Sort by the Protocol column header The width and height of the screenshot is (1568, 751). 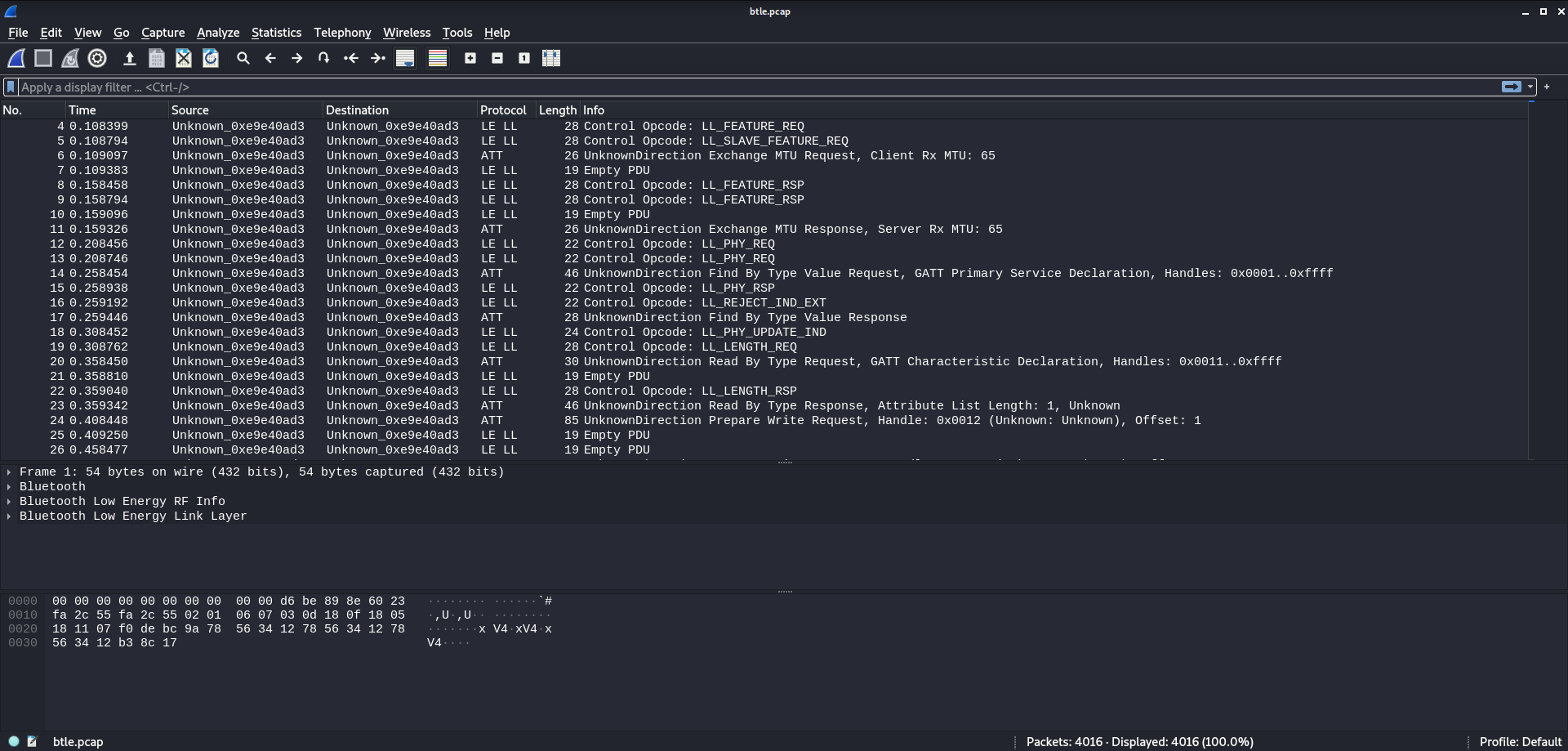[506, 110]
